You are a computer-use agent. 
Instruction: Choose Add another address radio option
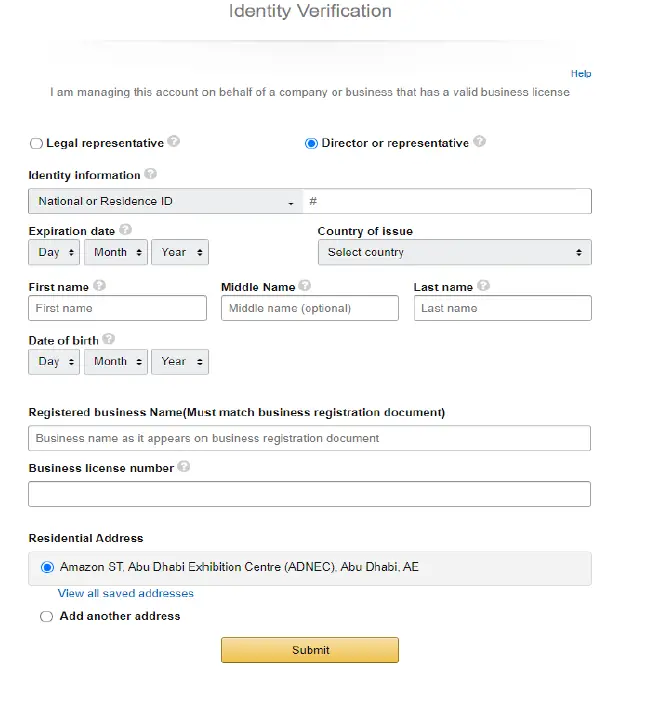[x=46, y=617]
